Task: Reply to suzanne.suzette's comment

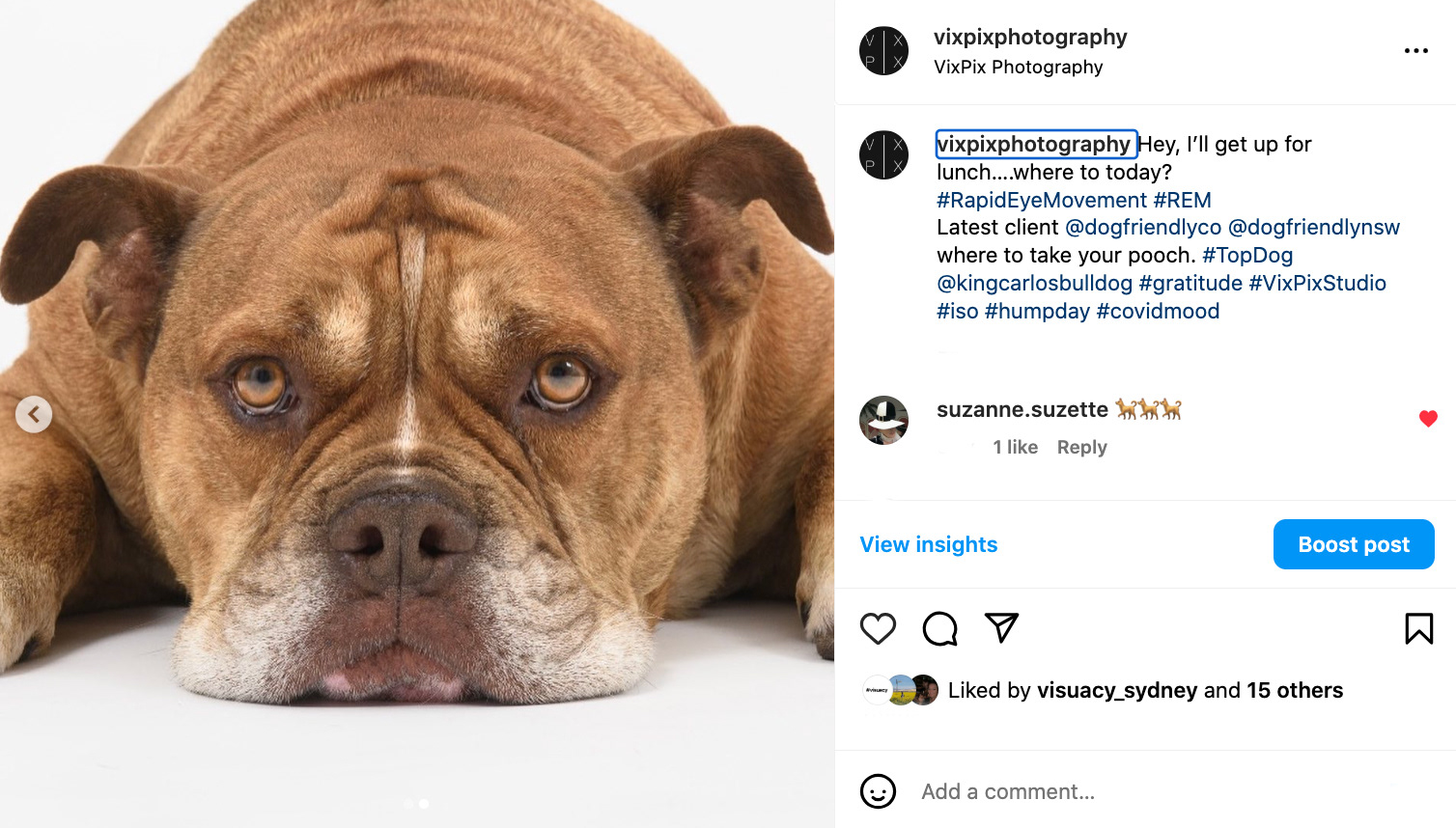Action: [x=1081, y=447]
